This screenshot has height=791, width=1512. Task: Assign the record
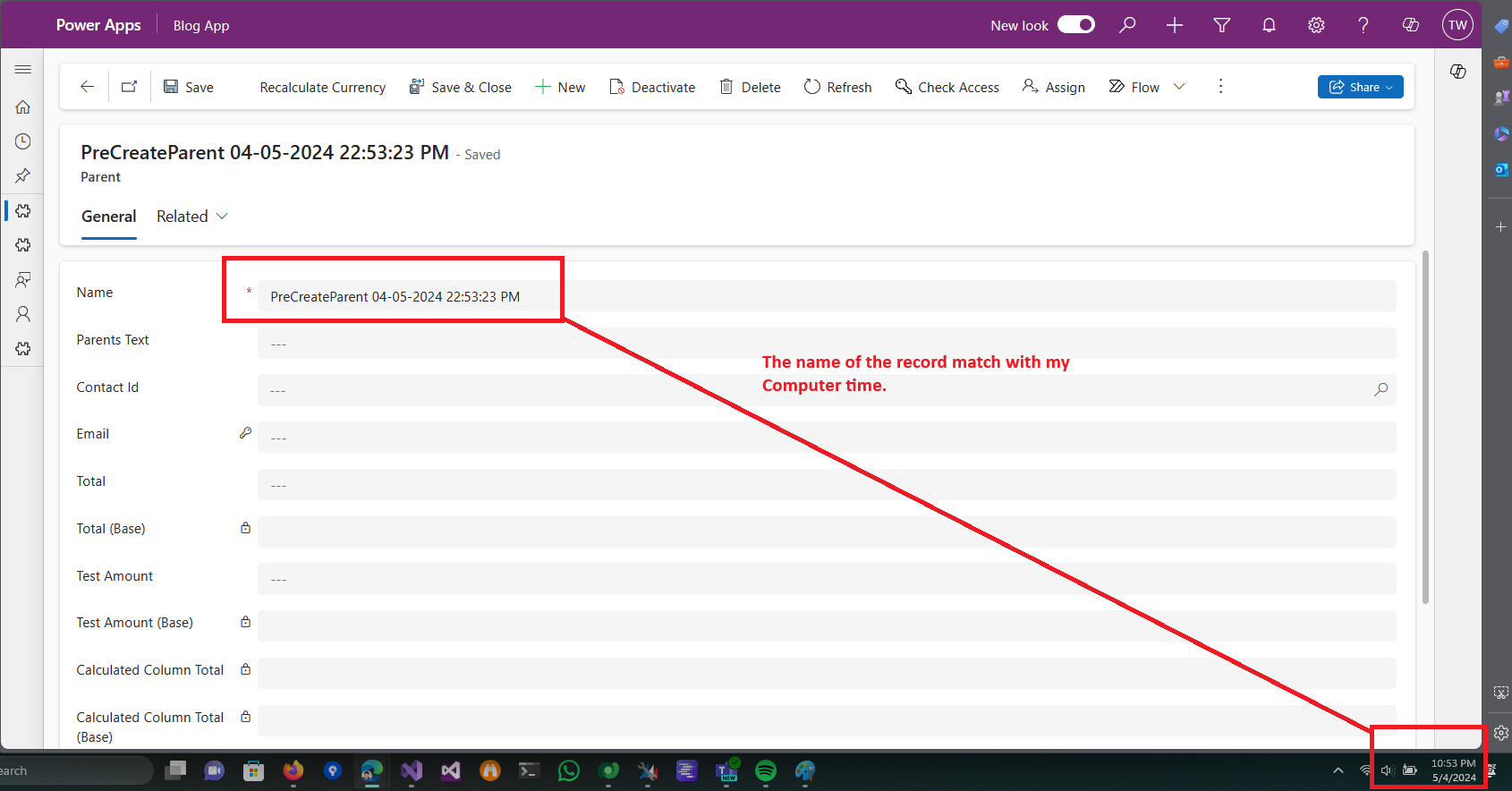pos(1054,87)
